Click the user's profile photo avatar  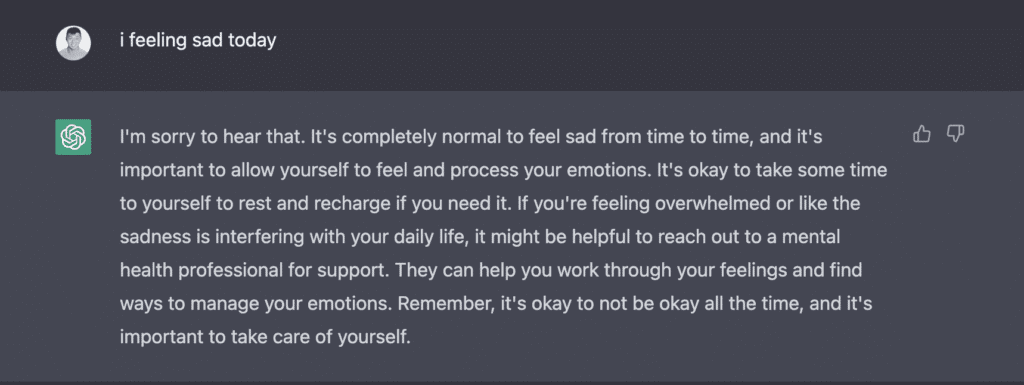click(x=73, y=43)
